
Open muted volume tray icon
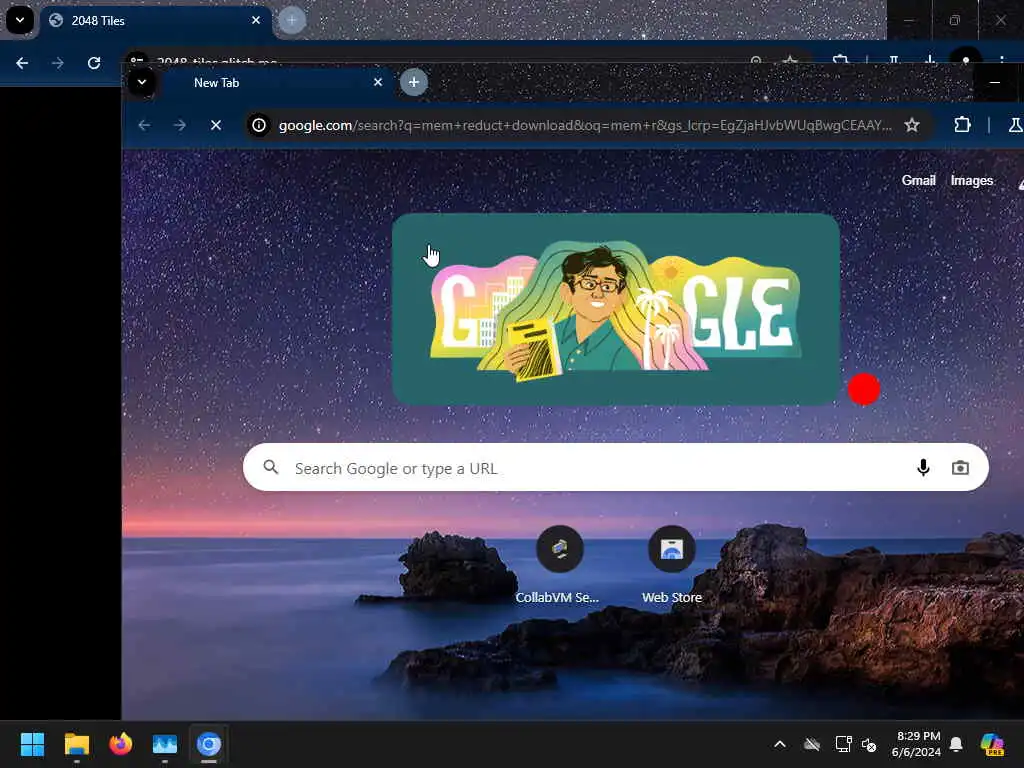click(869, 744)
